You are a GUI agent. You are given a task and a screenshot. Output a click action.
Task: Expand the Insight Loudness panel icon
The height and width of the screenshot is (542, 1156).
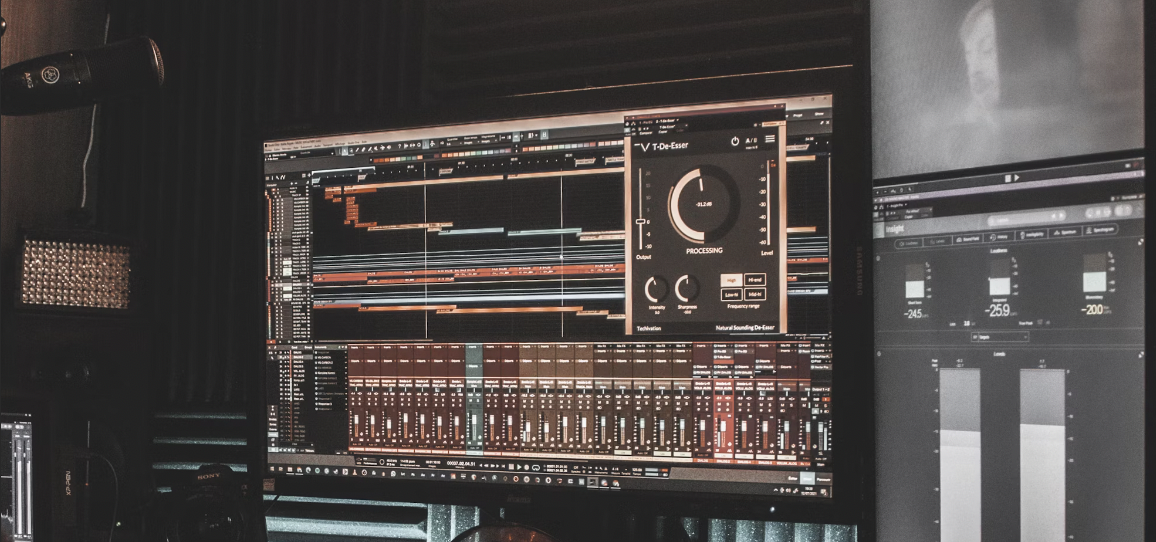click(x=1141, y=242)
